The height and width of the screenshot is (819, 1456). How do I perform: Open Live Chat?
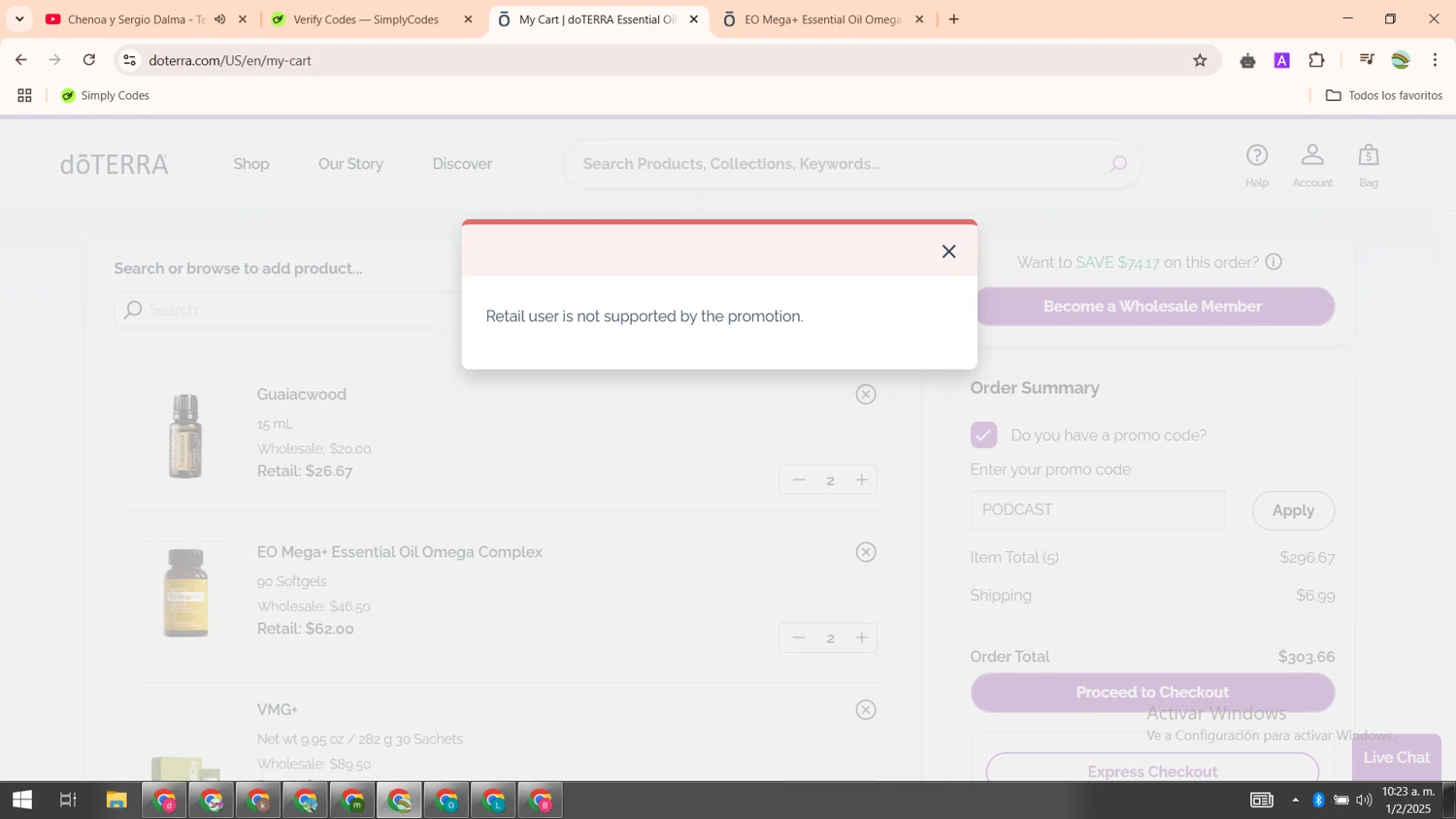1397,758
